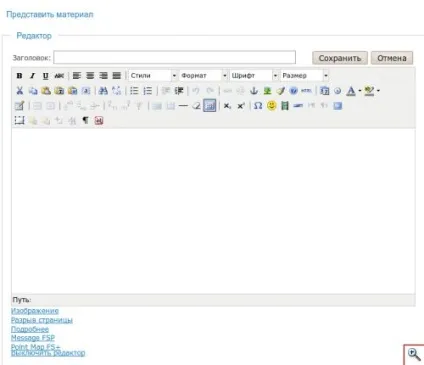This screenshot has width=424, height=365.
Task: Click the Indent icon
Action: point(179,91)
